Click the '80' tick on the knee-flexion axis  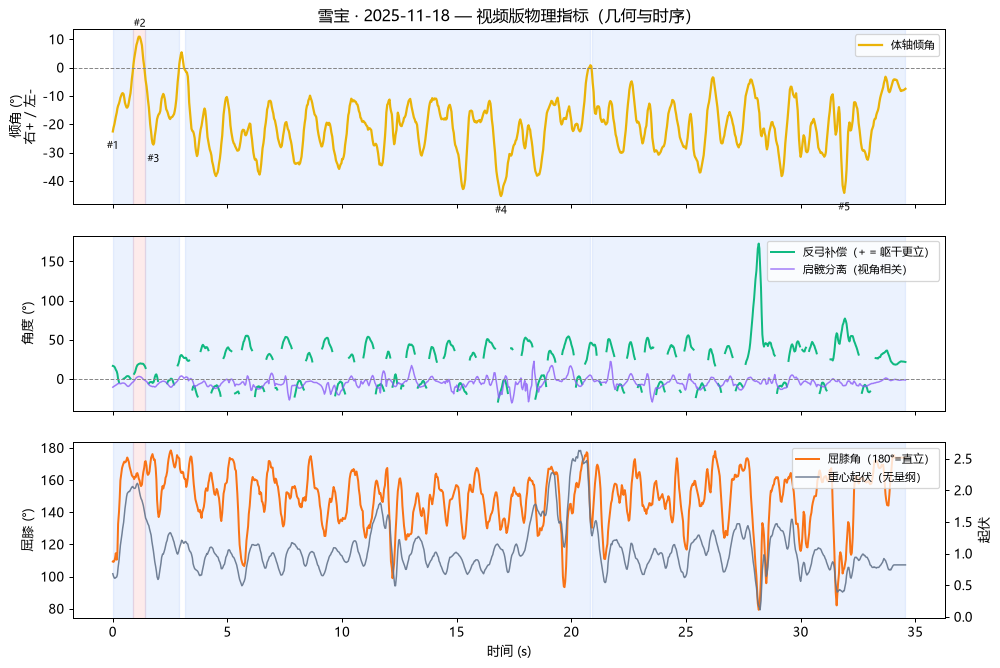coord(57,609)
